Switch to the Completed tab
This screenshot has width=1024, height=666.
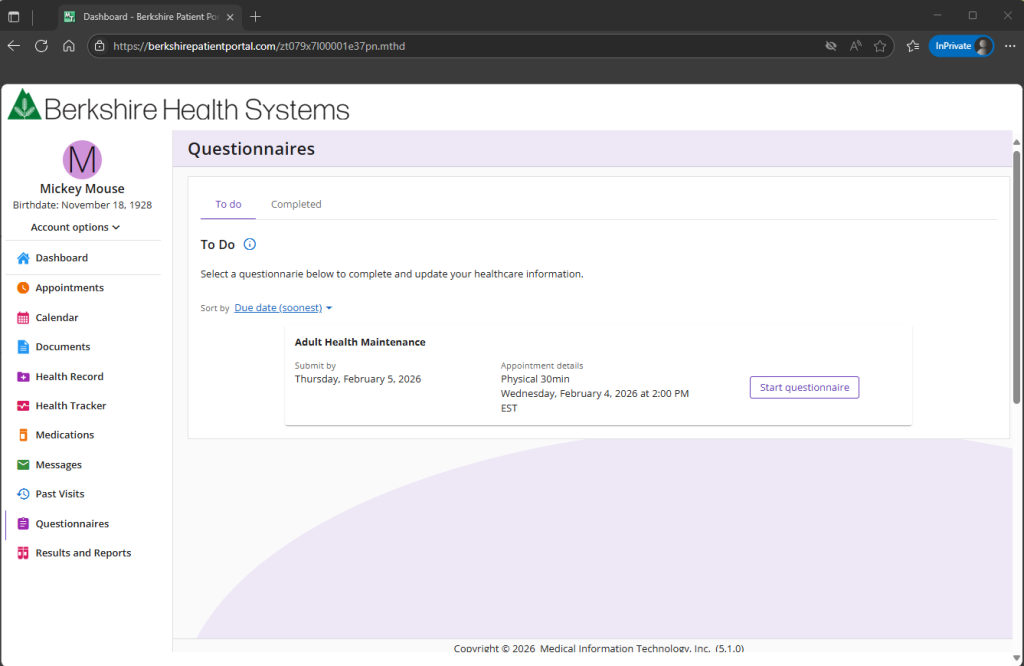click(296, 204)
